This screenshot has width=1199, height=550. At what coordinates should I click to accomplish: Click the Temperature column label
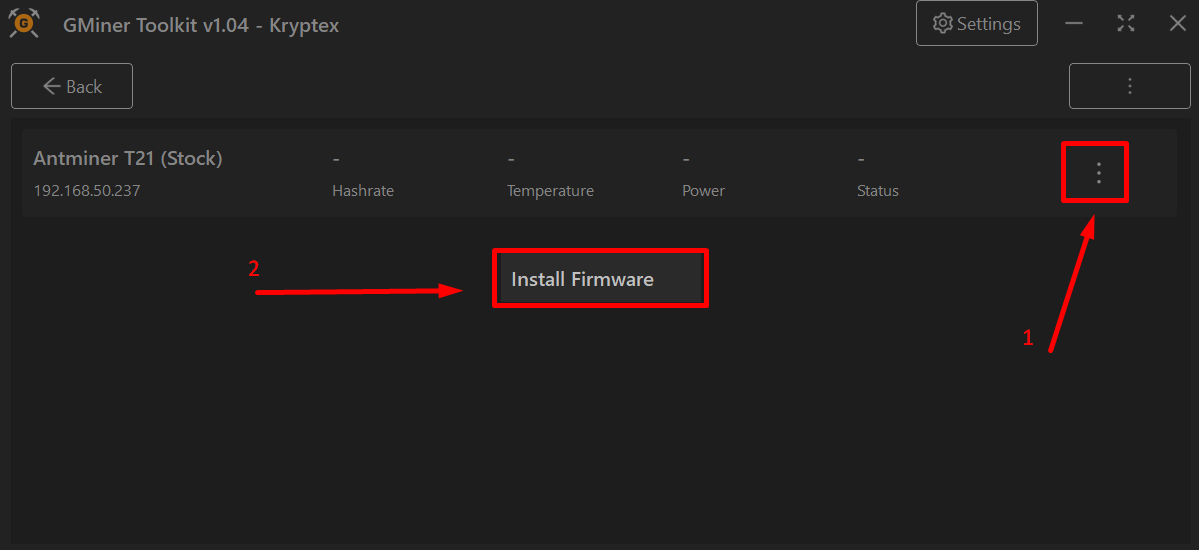click(x=550, y=190)
